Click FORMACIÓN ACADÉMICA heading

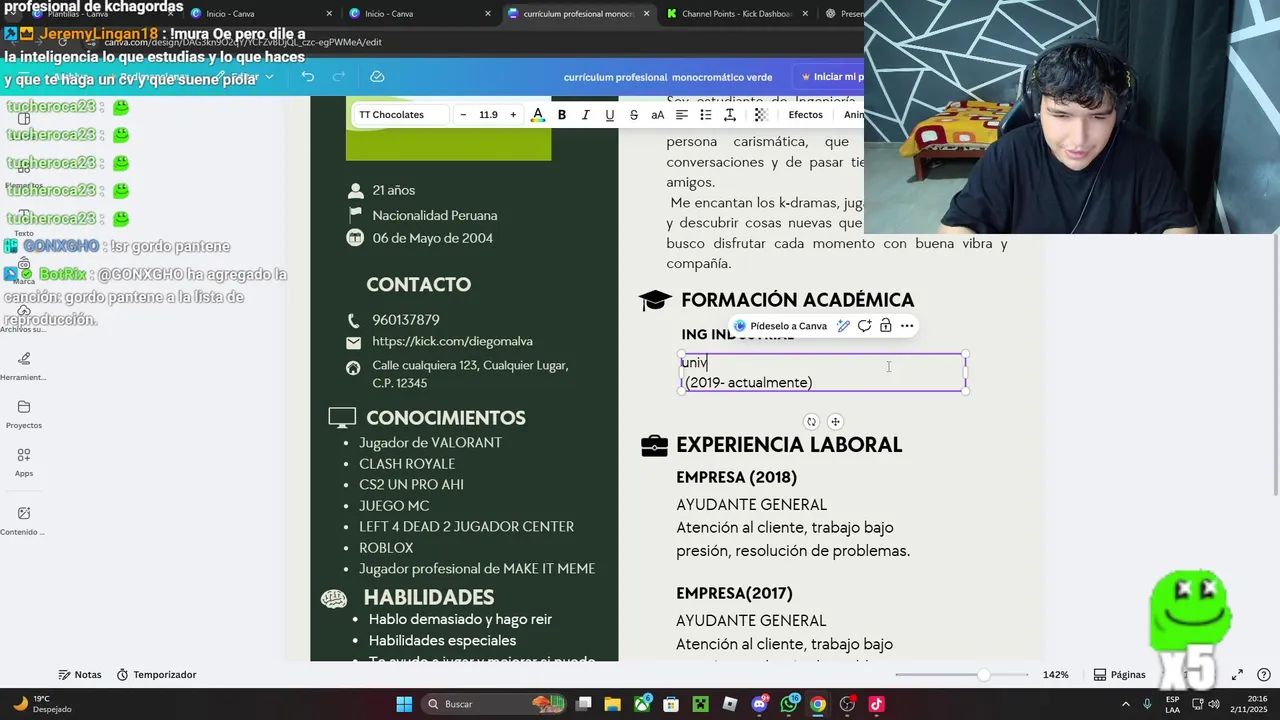coord(797,300)
